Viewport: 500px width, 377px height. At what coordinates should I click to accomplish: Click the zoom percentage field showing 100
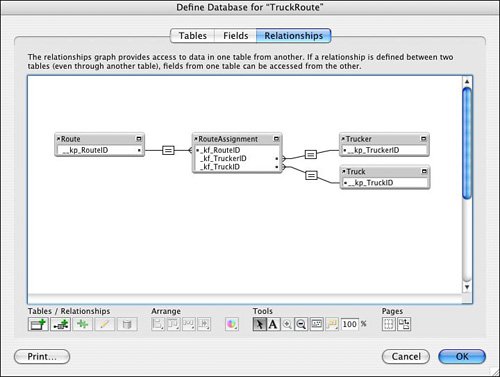[350, 324]
